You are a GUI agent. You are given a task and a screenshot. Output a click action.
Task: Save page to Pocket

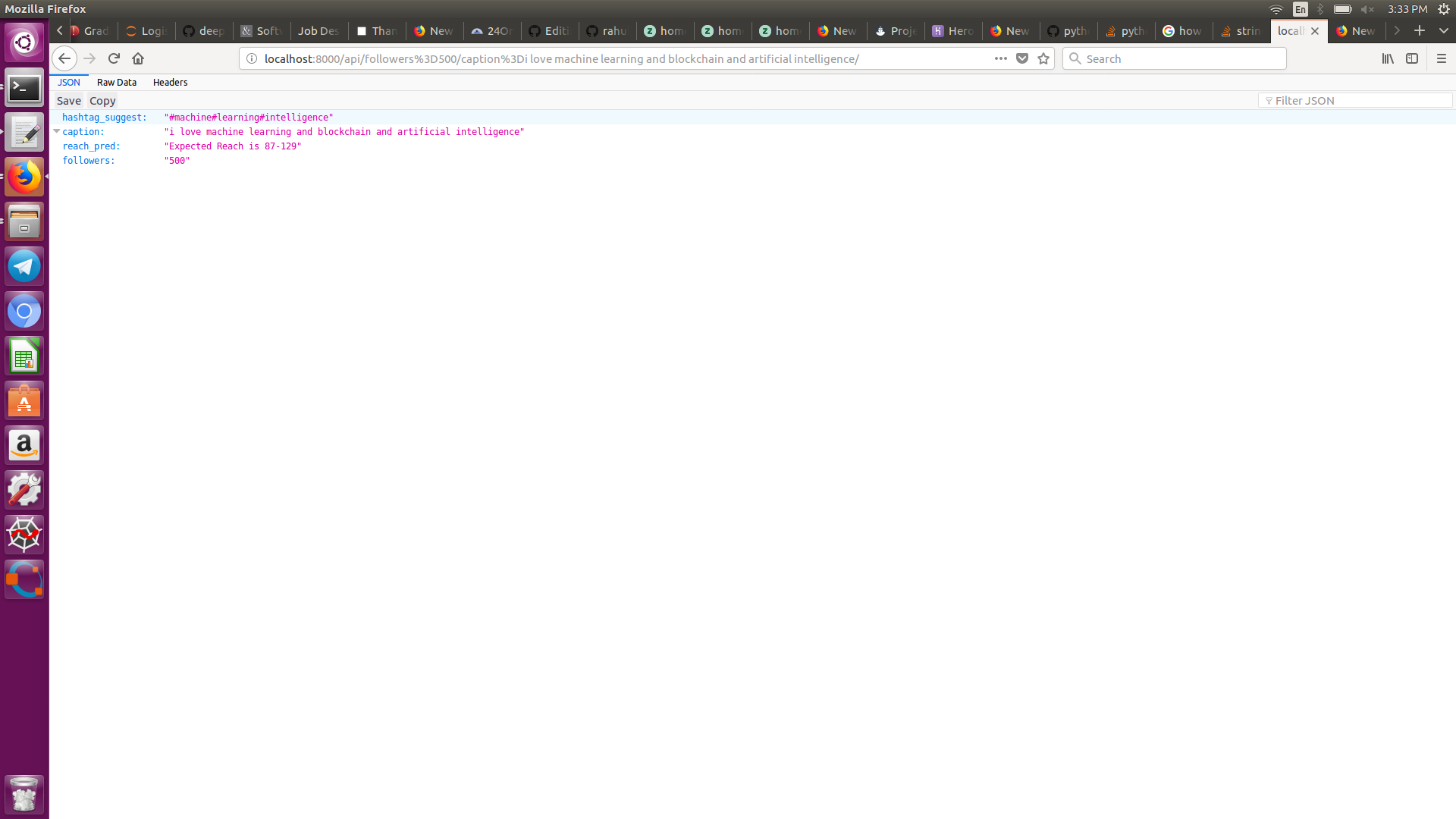pos(1022,58)
